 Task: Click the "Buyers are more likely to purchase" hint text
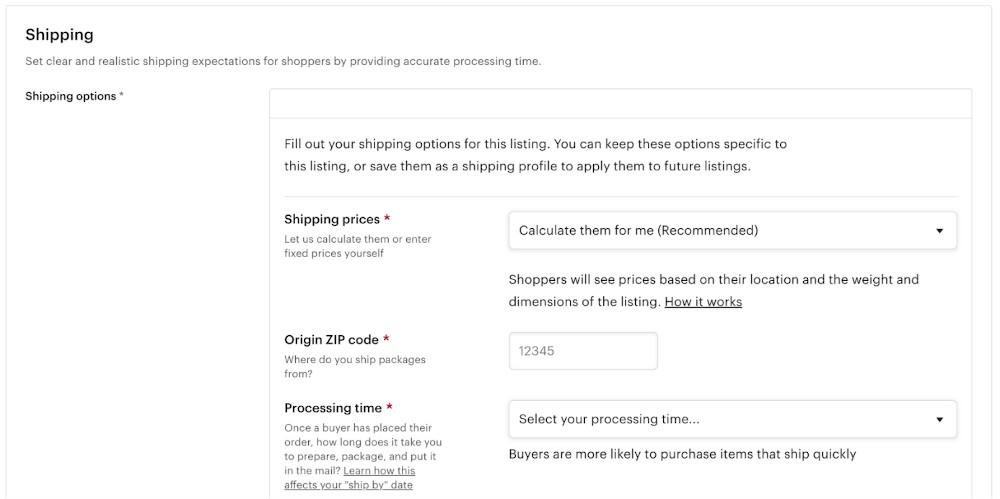coord(682,454)
